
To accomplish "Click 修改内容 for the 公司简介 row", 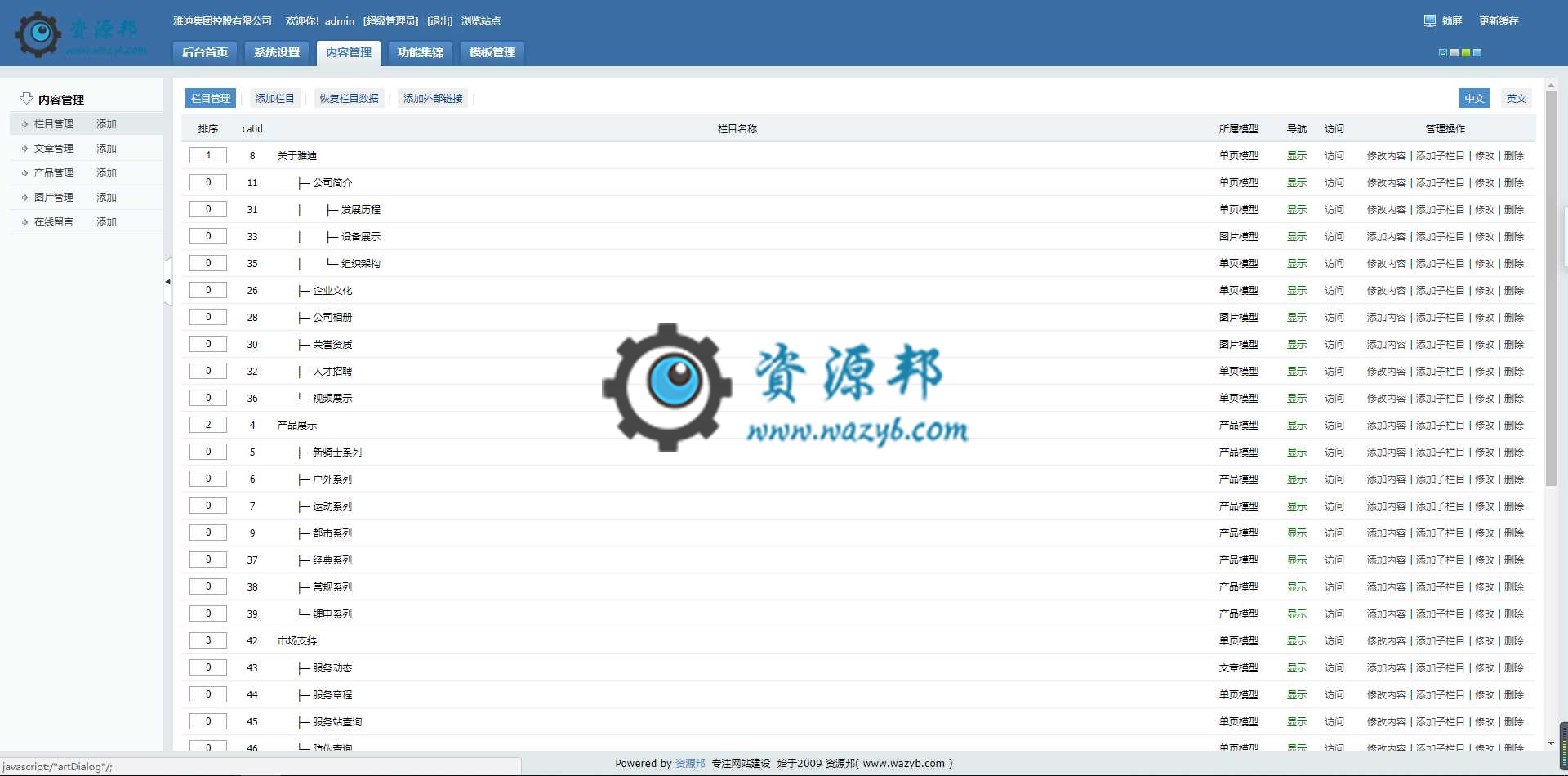I will coord(1387,183).
